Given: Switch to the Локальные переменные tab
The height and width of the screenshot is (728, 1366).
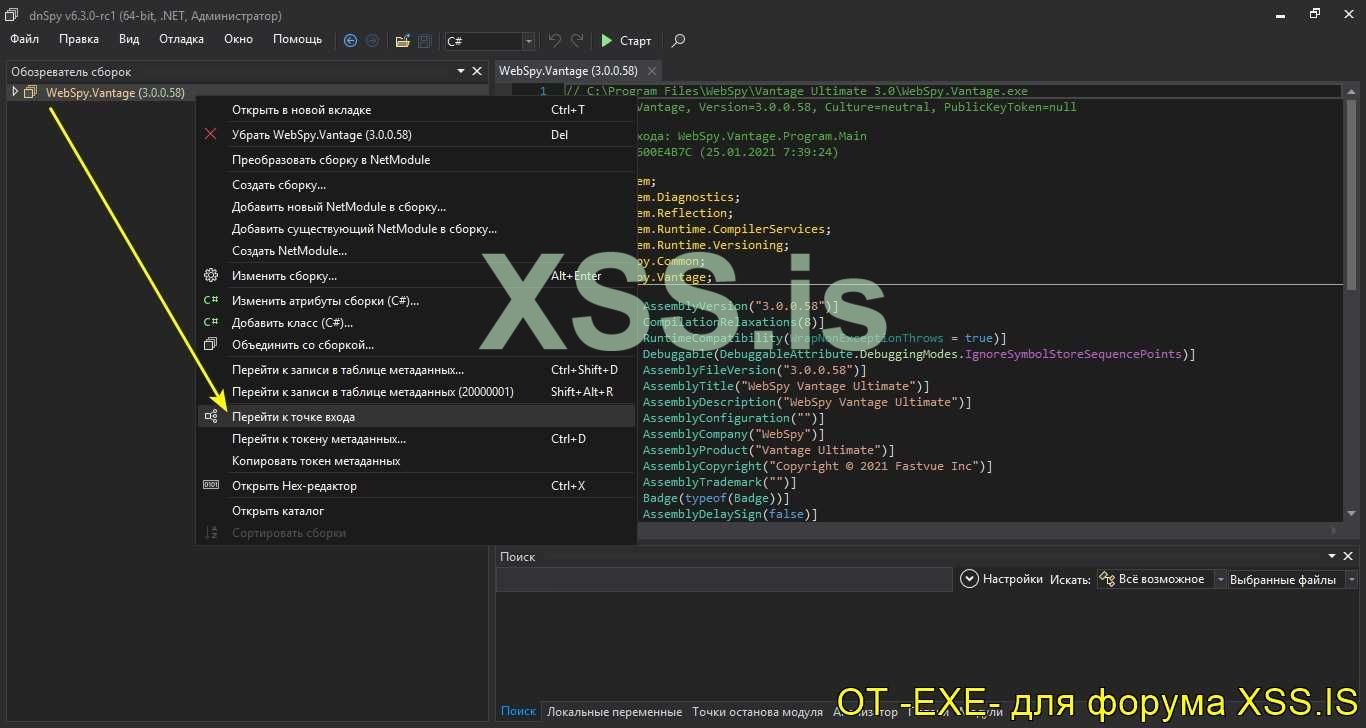Looking at the screenshot, I should point(614,712).
